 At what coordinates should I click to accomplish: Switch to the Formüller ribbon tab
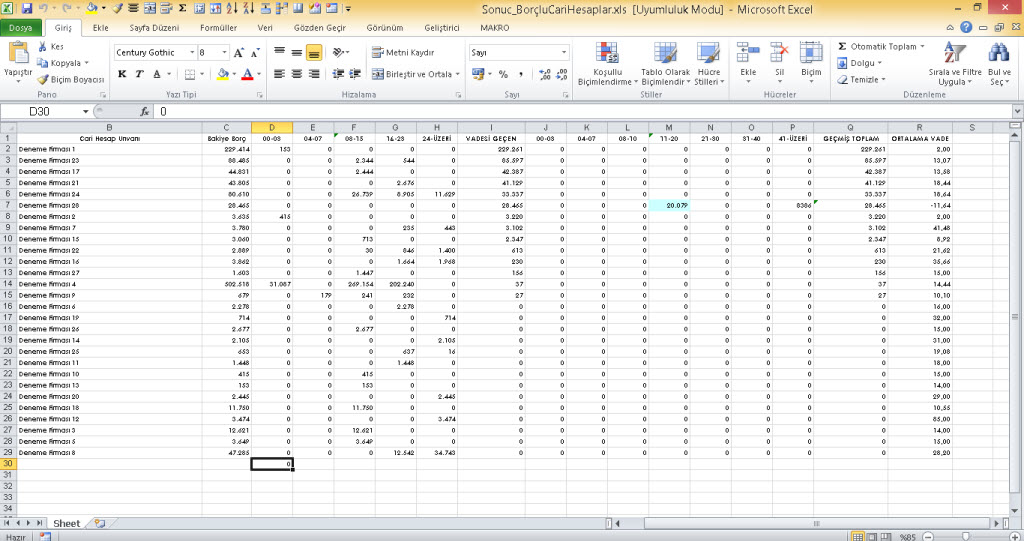[x=219, y=28]
